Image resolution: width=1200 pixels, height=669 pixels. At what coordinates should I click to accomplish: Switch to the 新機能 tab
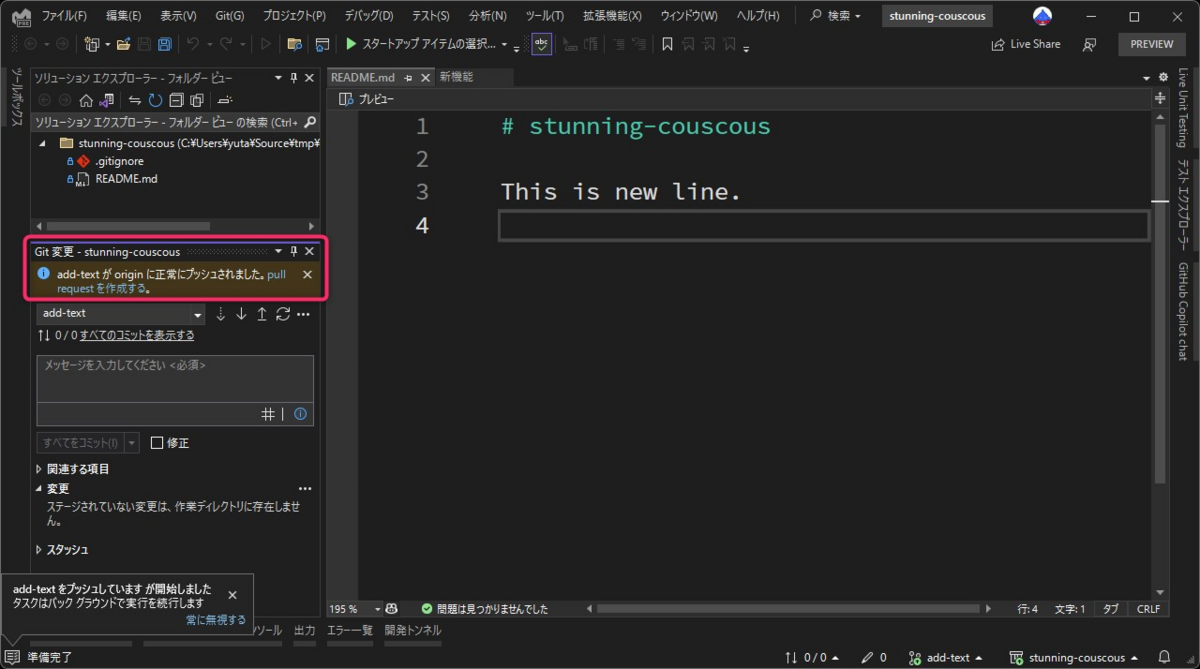click(x=456, y=77)
